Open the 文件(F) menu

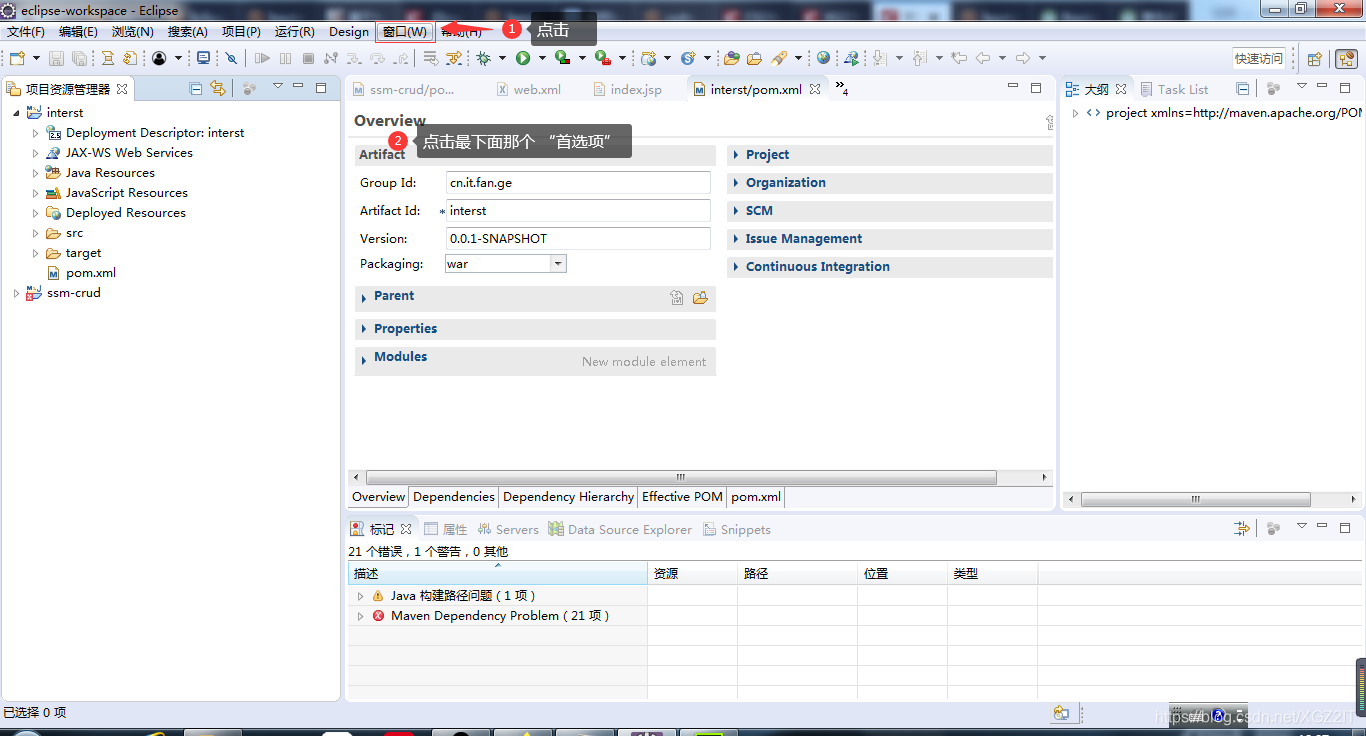[26, 31]
